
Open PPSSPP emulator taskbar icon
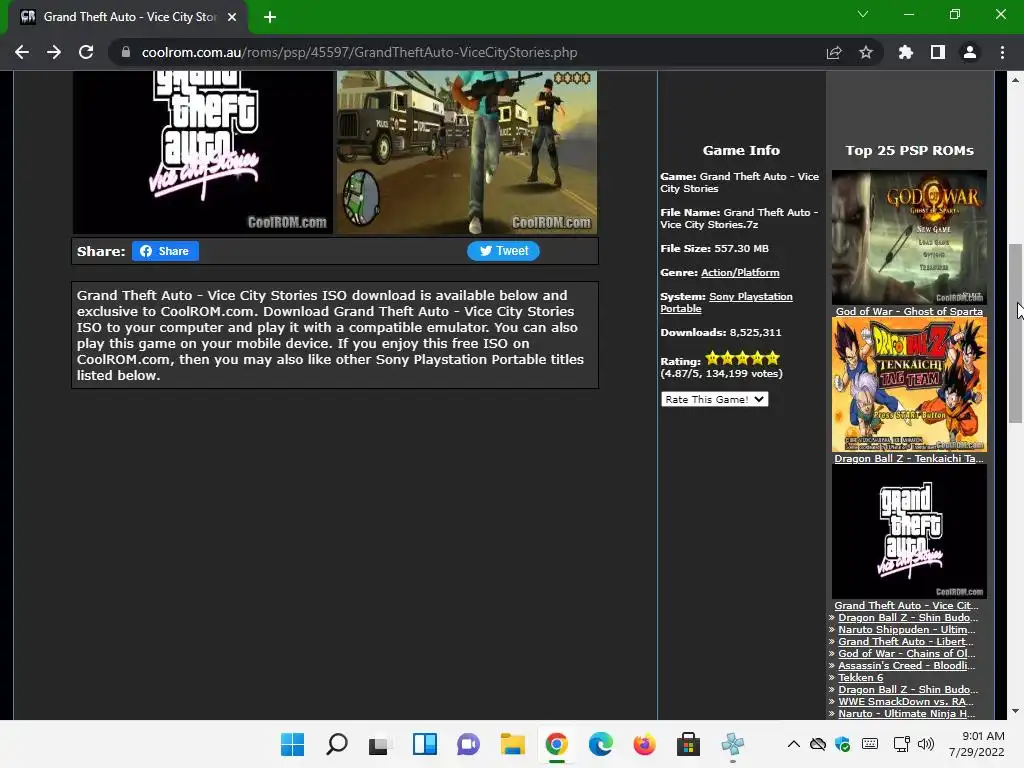[733, 744]
